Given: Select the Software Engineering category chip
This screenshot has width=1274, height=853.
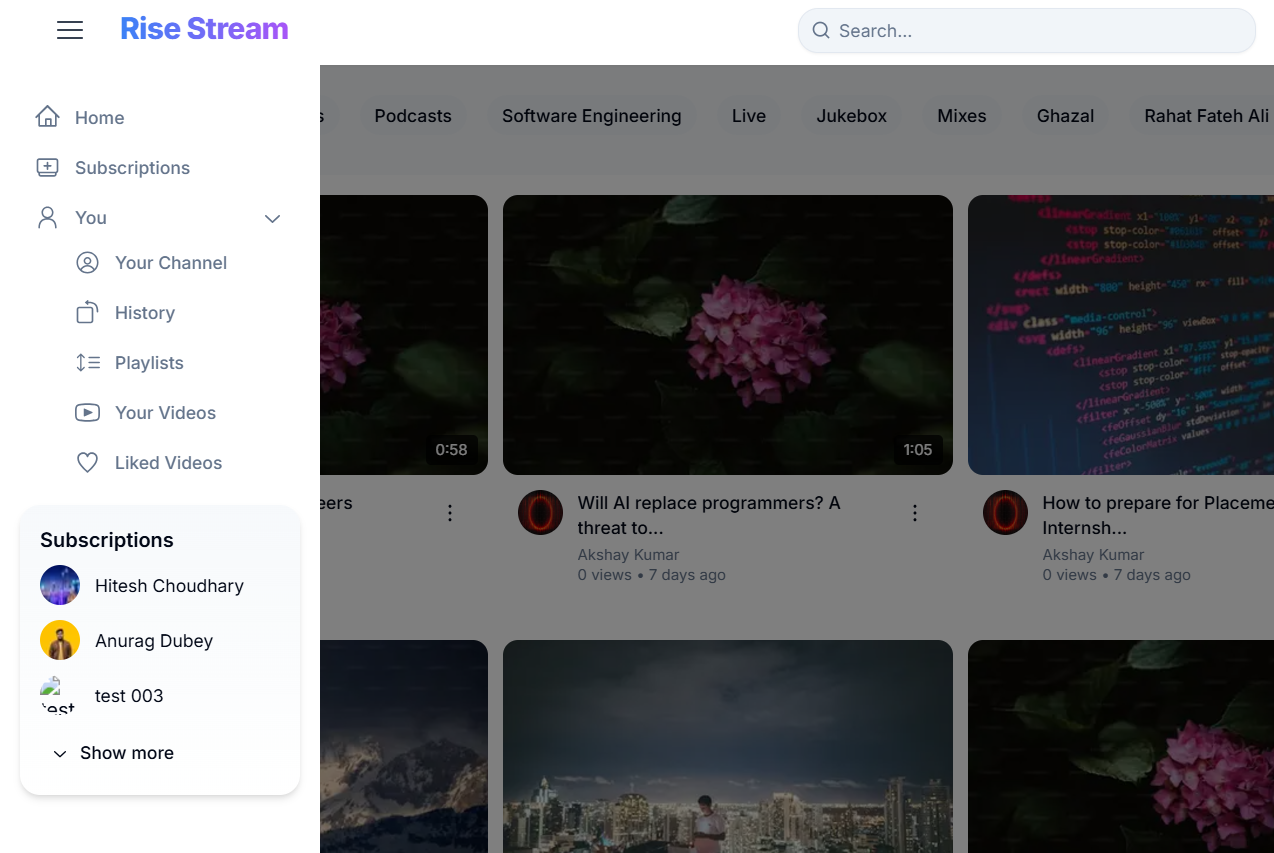Looking at the screenshot, I should 592,116.
